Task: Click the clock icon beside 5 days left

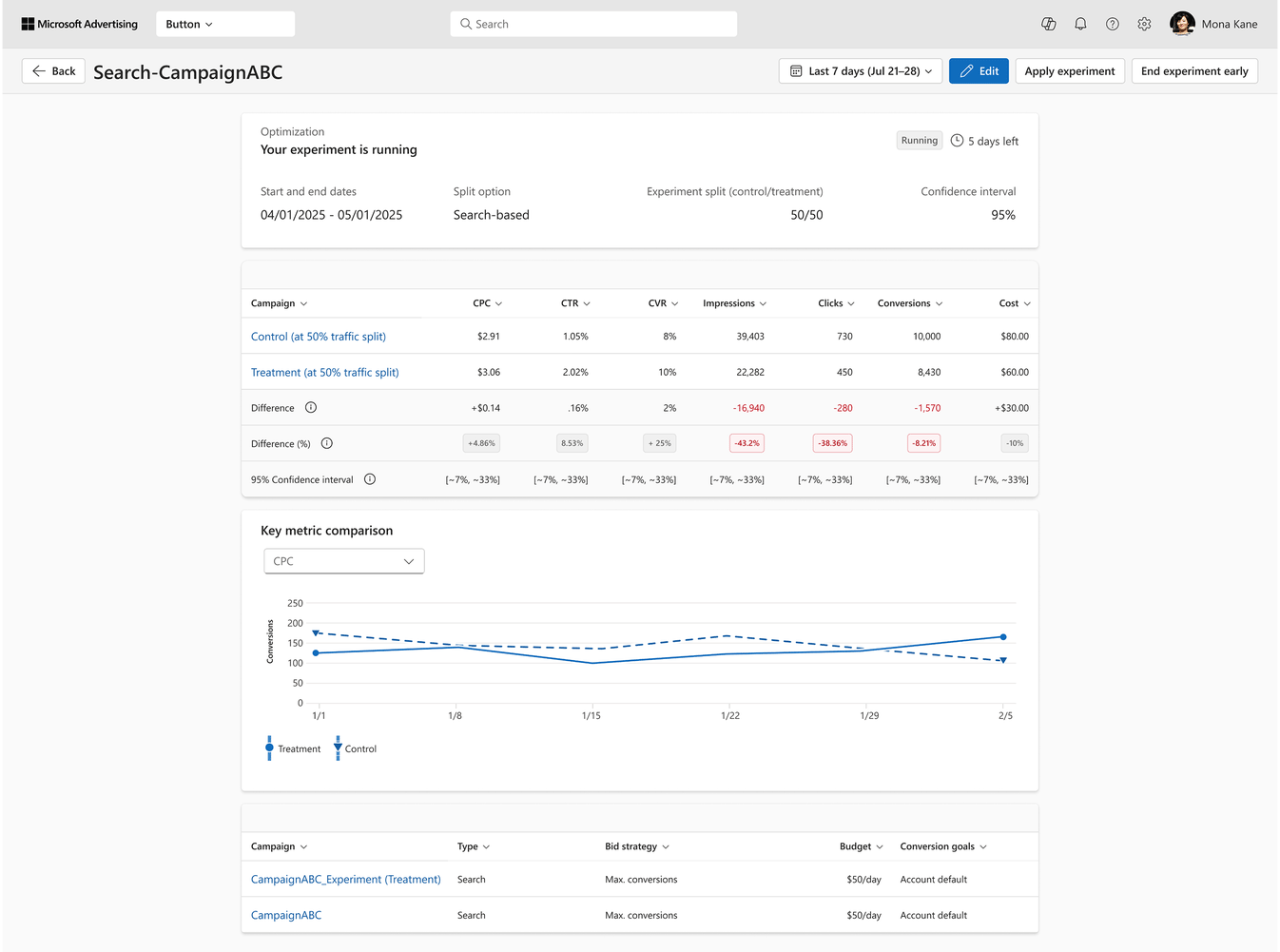Action: [957, 141]
